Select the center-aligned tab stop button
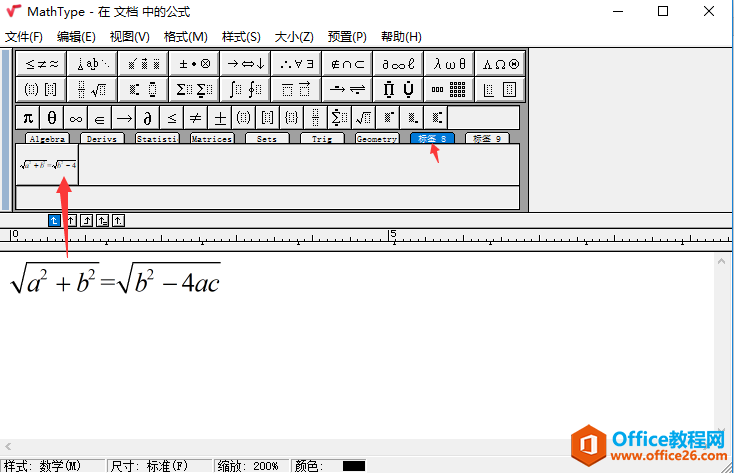This screenshot has height=473, width=734. [71, 221]
